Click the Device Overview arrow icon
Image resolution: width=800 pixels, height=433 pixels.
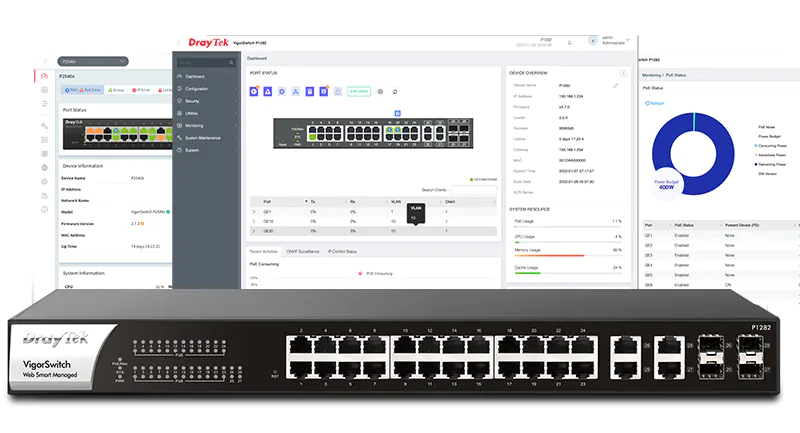(623, 74)
